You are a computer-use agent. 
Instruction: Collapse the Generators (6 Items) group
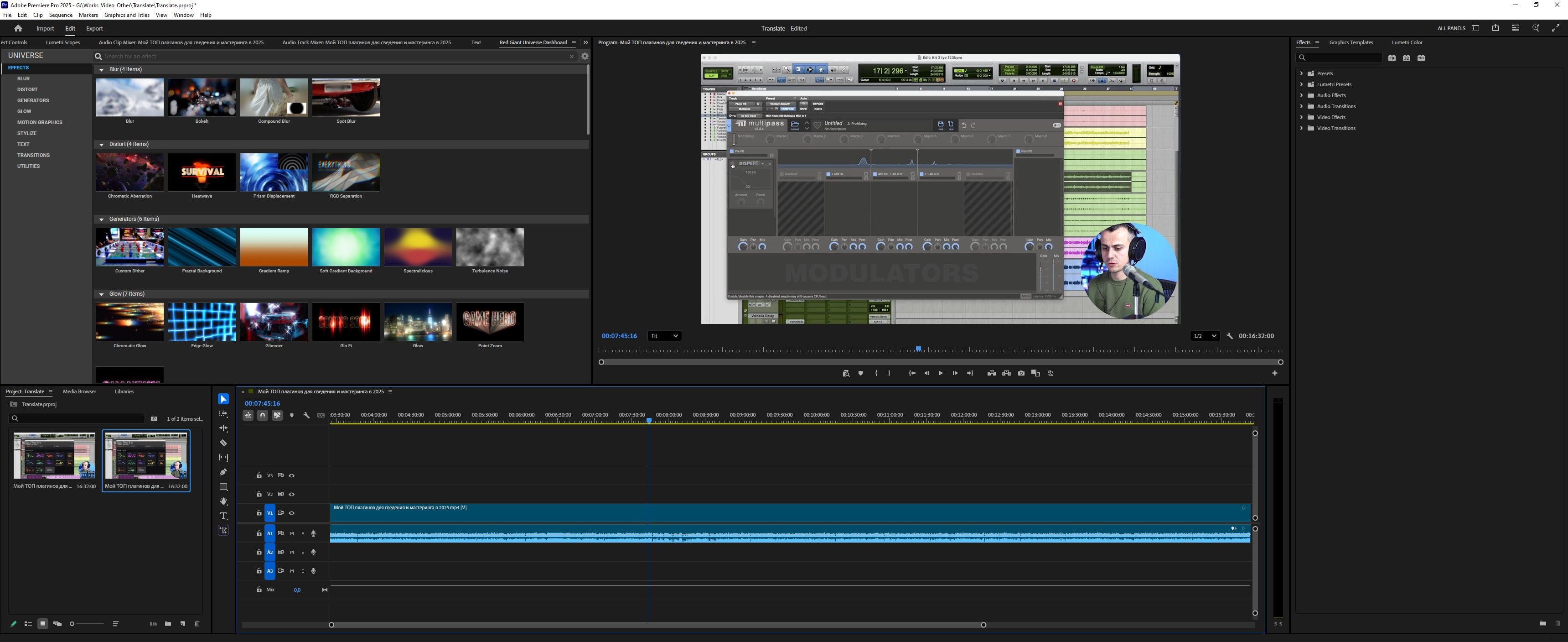pos(101,219)
